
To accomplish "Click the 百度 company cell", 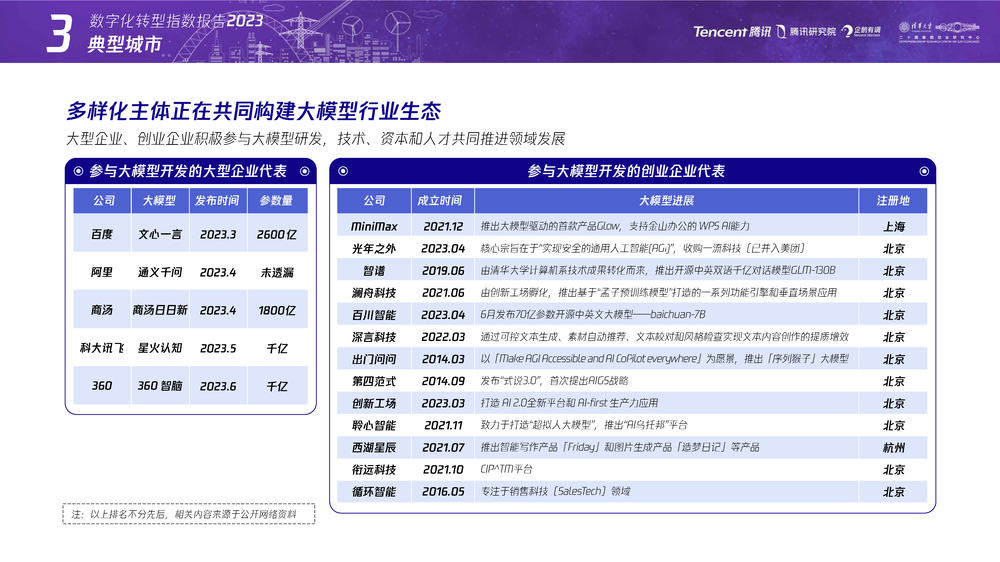I will 101,234.
